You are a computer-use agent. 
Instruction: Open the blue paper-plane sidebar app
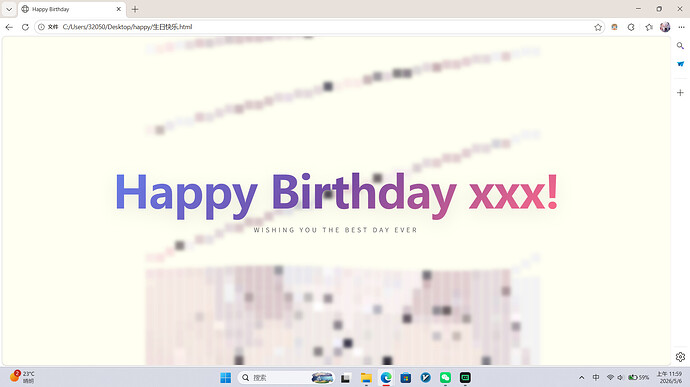[680, 64]
